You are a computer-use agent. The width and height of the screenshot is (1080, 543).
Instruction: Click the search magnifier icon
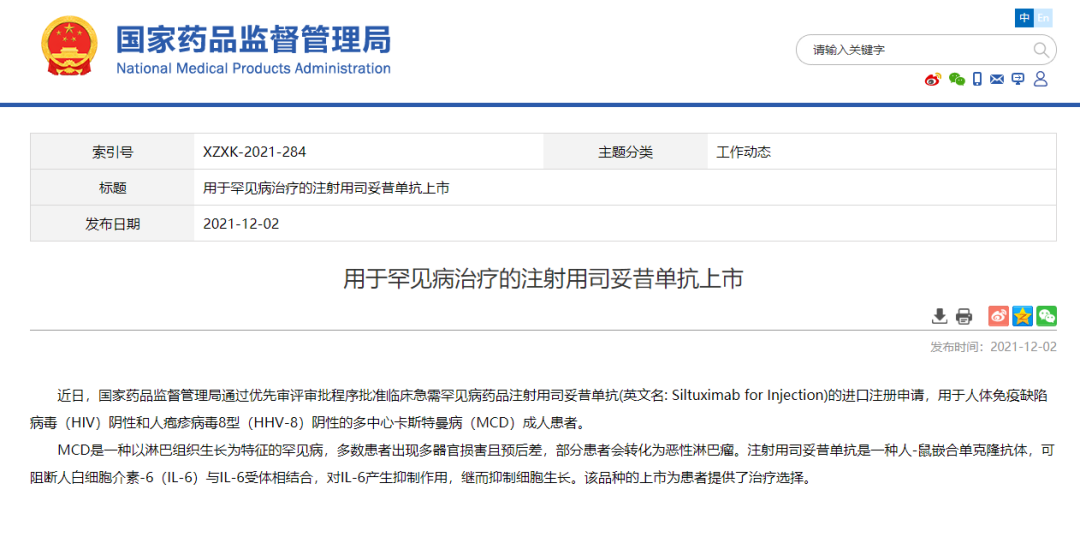point(1040,50)
